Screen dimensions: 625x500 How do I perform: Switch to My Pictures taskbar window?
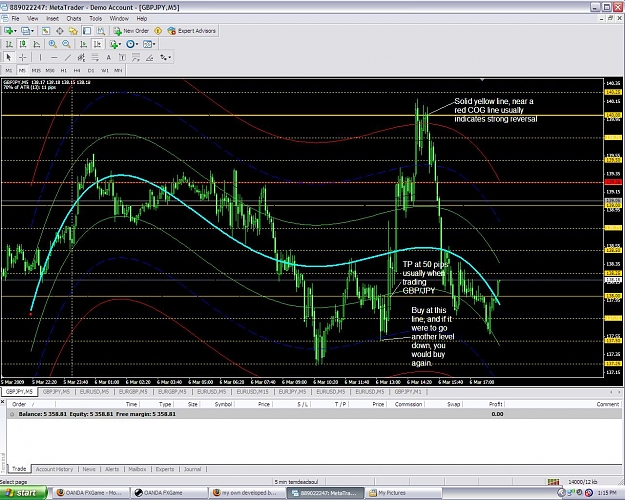click(404, 493)
